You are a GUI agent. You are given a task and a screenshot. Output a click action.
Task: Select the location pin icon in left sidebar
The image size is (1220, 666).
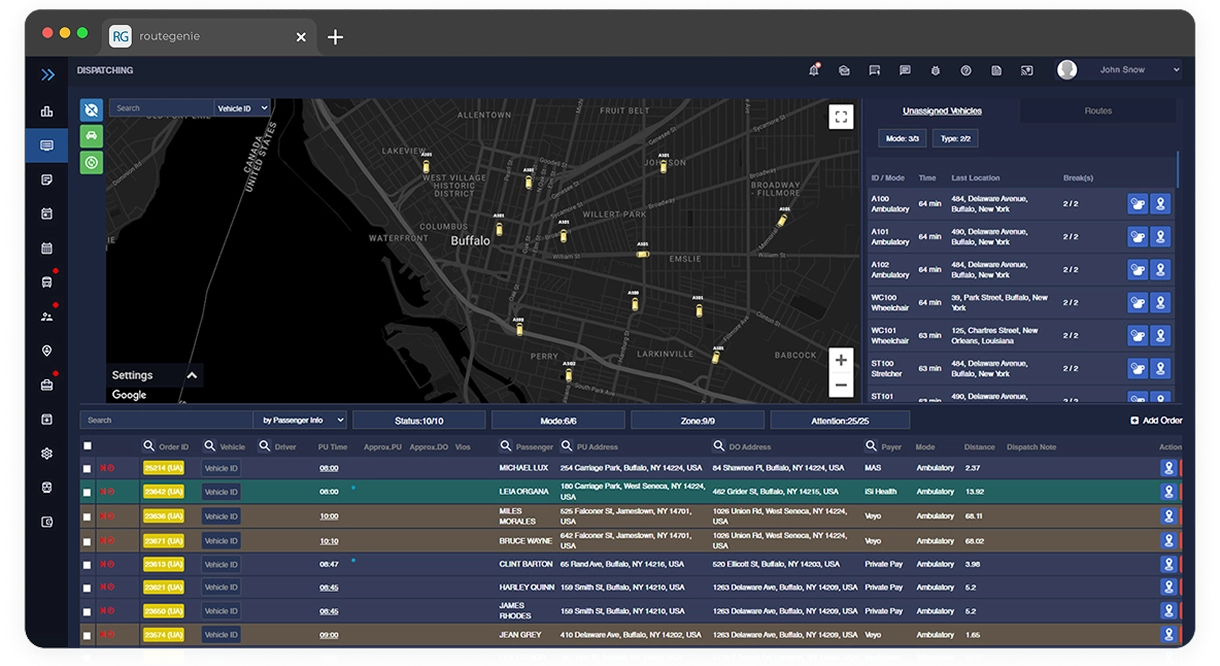pyautogui.click(x=46, y=351)
